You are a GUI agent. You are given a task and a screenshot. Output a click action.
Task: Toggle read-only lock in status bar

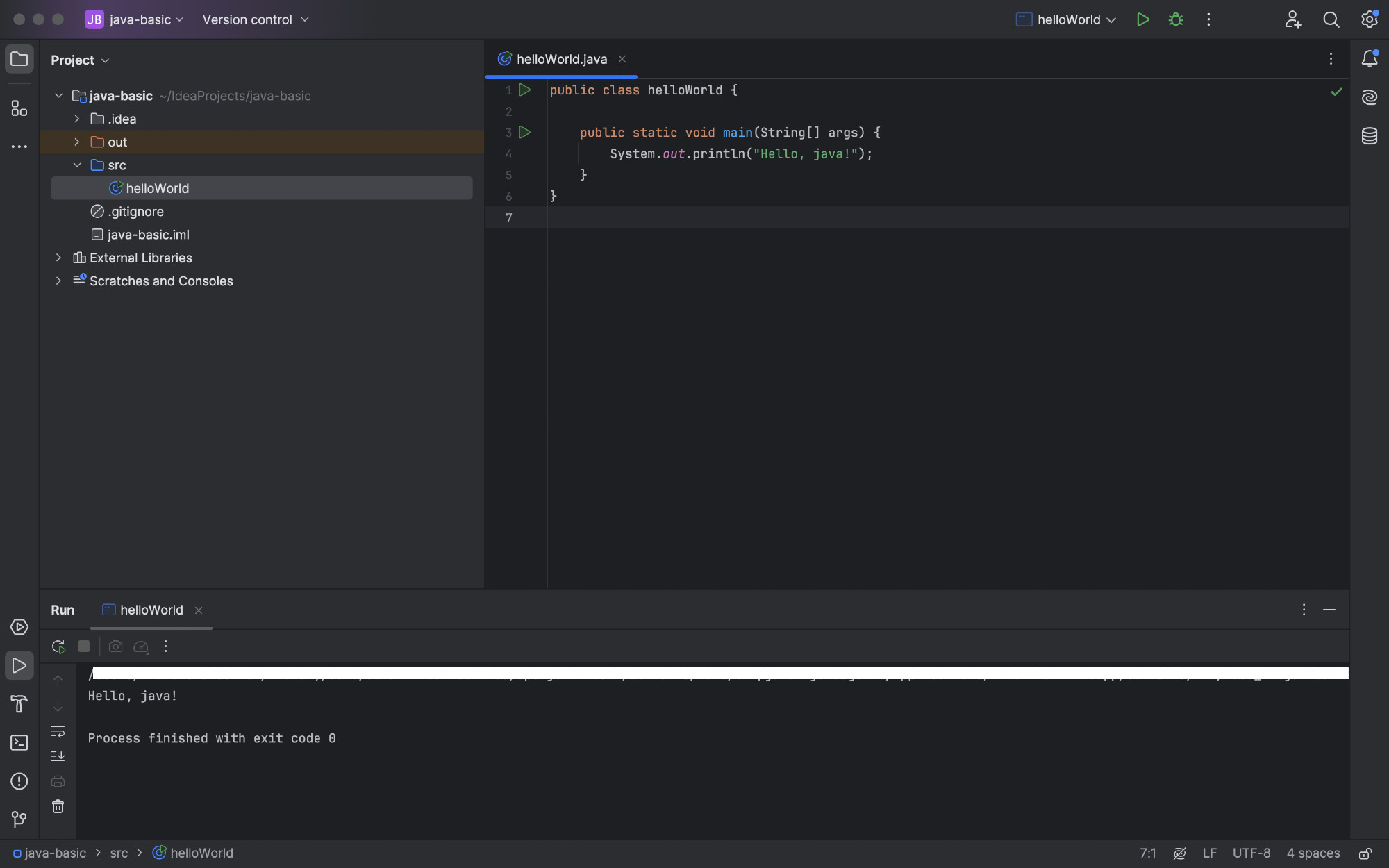click(1365, 853)
